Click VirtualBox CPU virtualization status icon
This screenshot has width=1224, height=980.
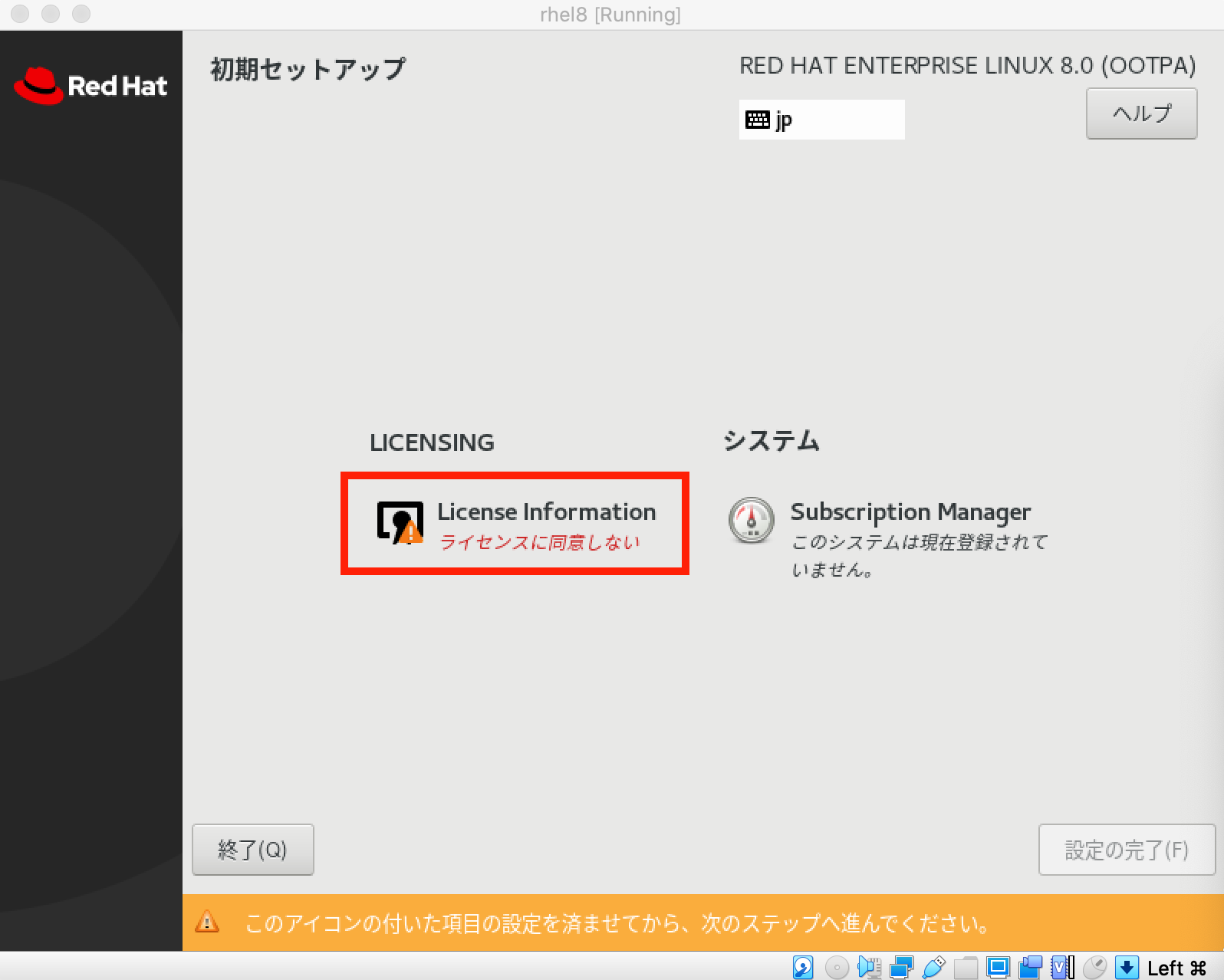pyautogui.click(x=1062, y=968)
